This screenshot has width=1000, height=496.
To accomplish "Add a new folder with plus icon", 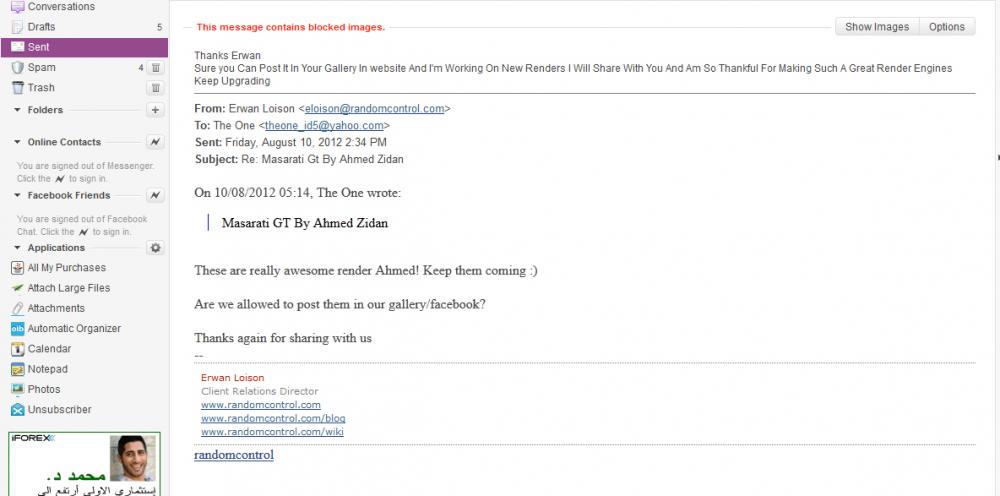I will pyautogui.click(x=155, y=110).
